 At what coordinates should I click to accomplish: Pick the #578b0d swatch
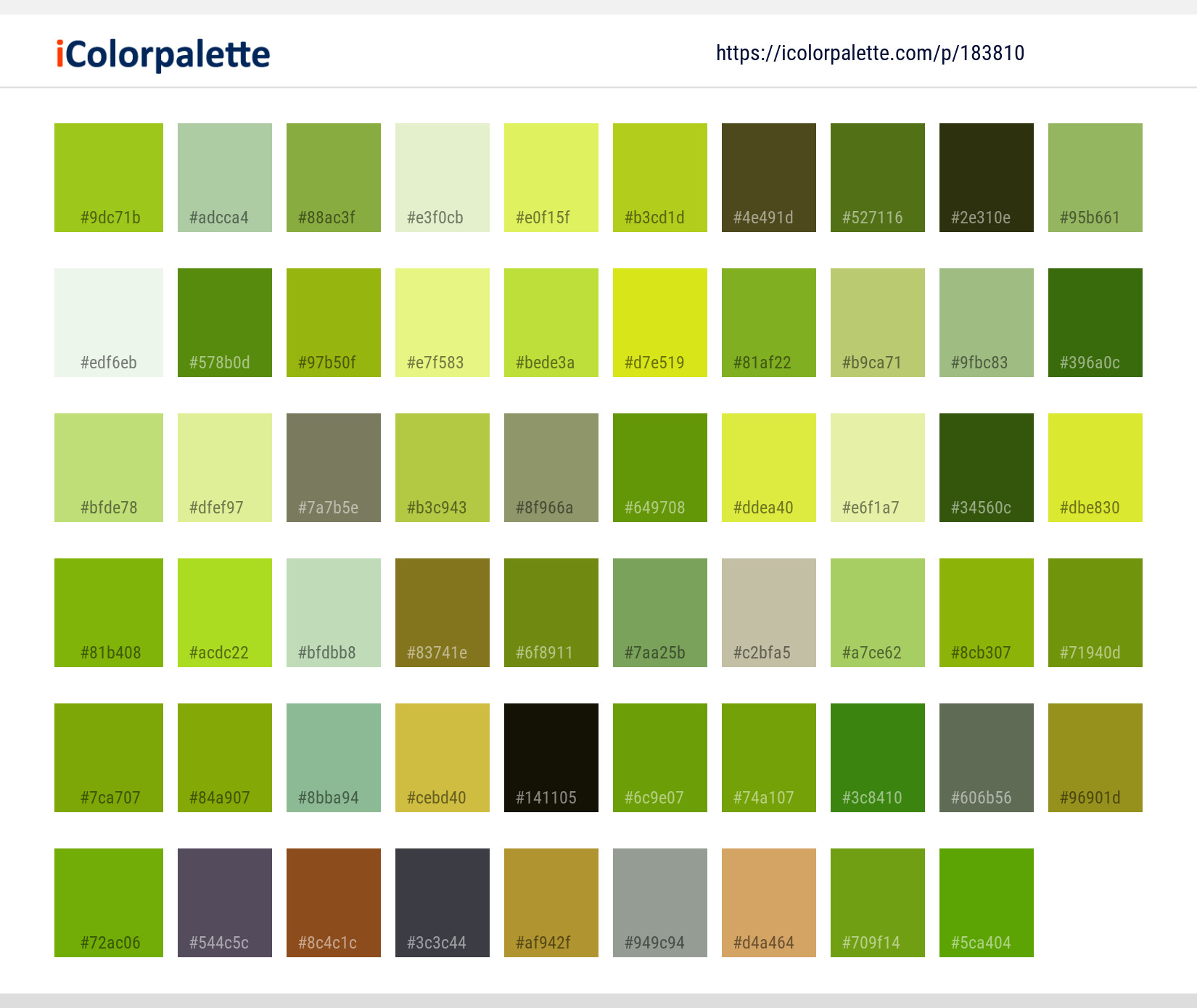225,323
